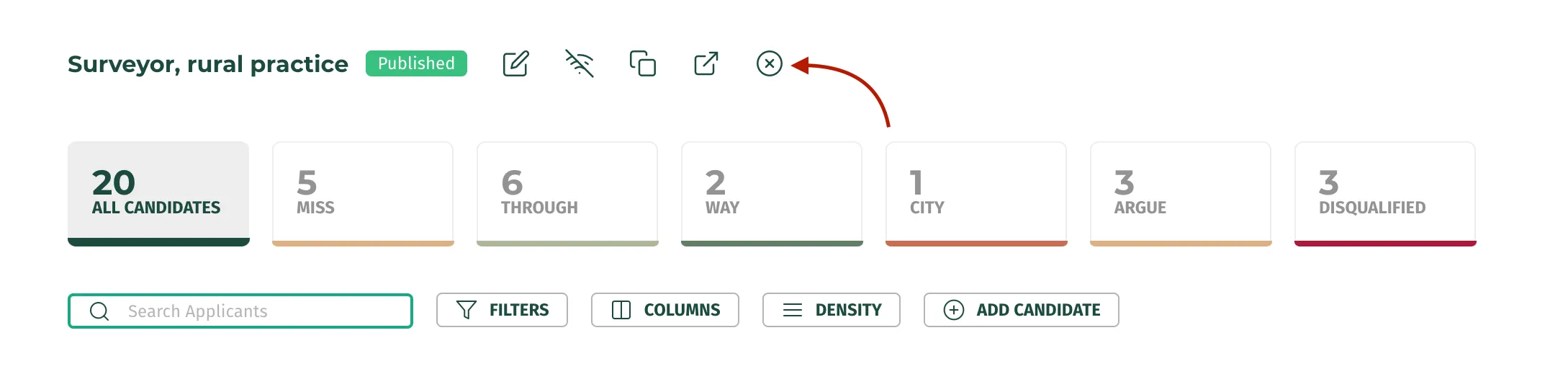Click the duplicate job copy icon
Viewport: 1568px width, 369px height.
click(643, 63)
